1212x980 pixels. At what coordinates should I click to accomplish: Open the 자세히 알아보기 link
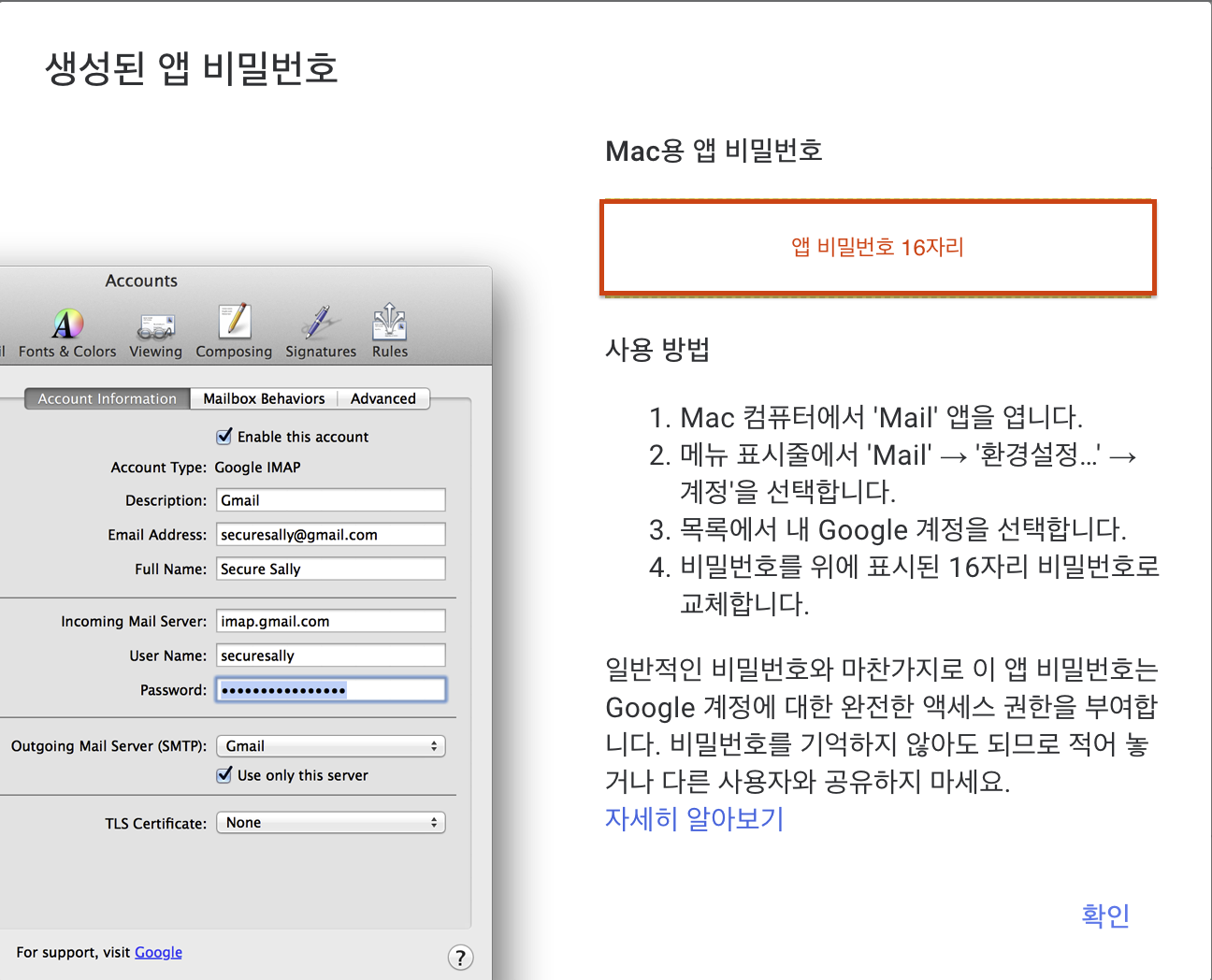click(695, 818)
